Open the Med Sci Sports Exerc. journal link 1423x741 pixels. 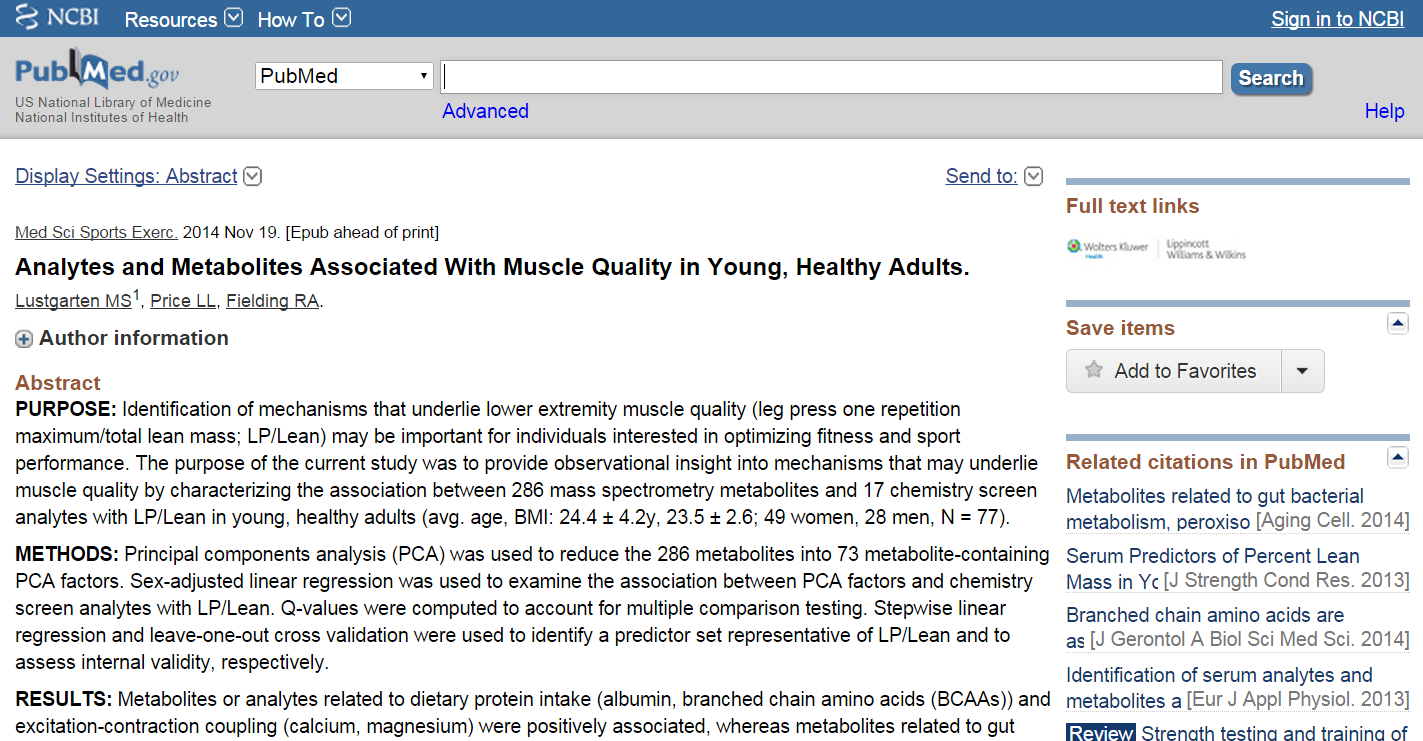click(x=96, y=233)
